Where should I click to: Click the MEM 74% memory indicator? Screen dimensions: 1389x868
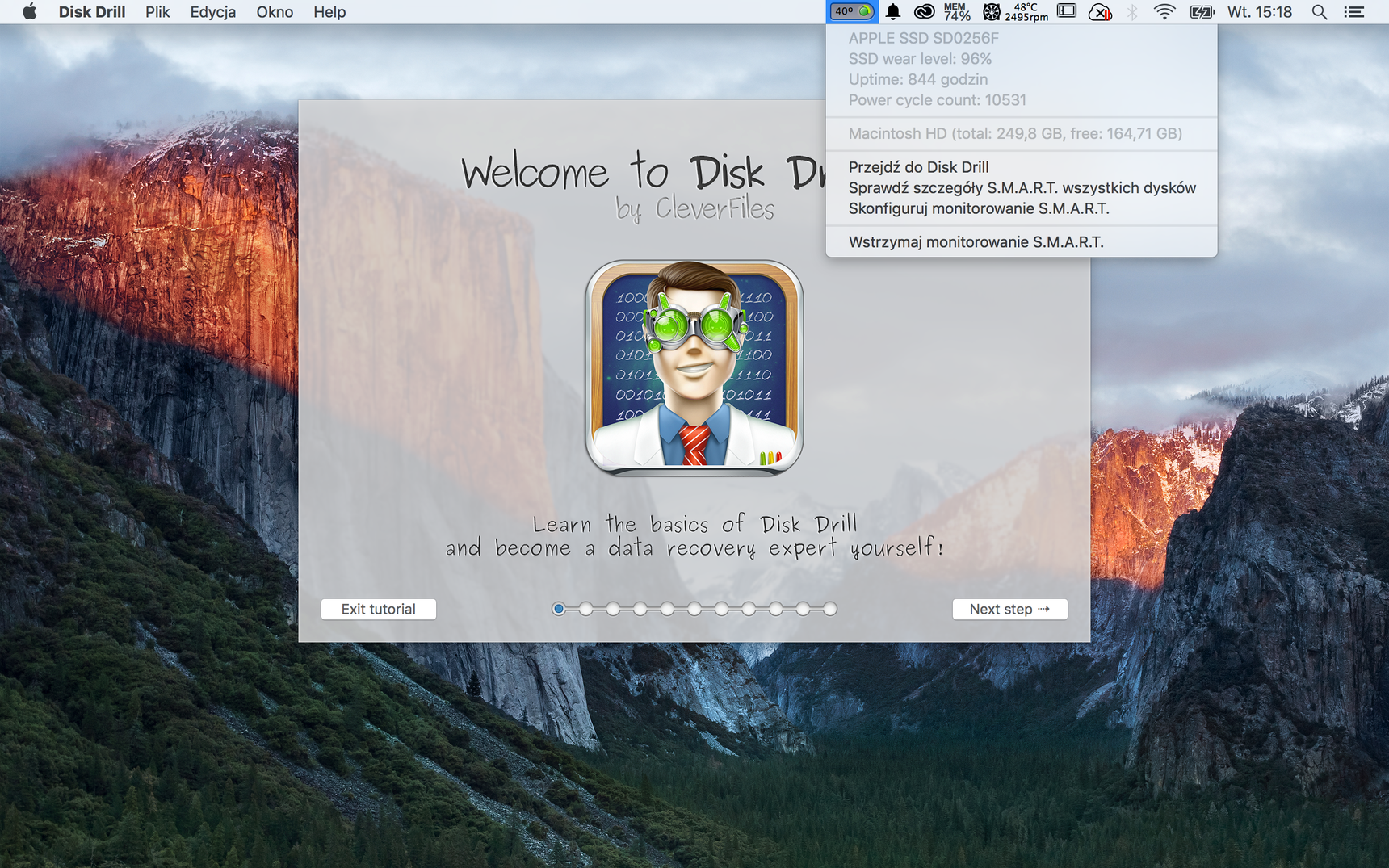point(957,11)
